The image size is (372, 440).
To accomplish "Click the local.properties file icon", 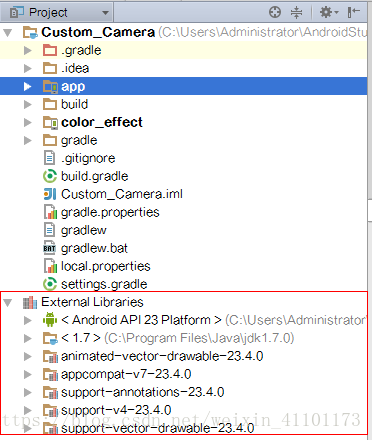I will point(50,266).
